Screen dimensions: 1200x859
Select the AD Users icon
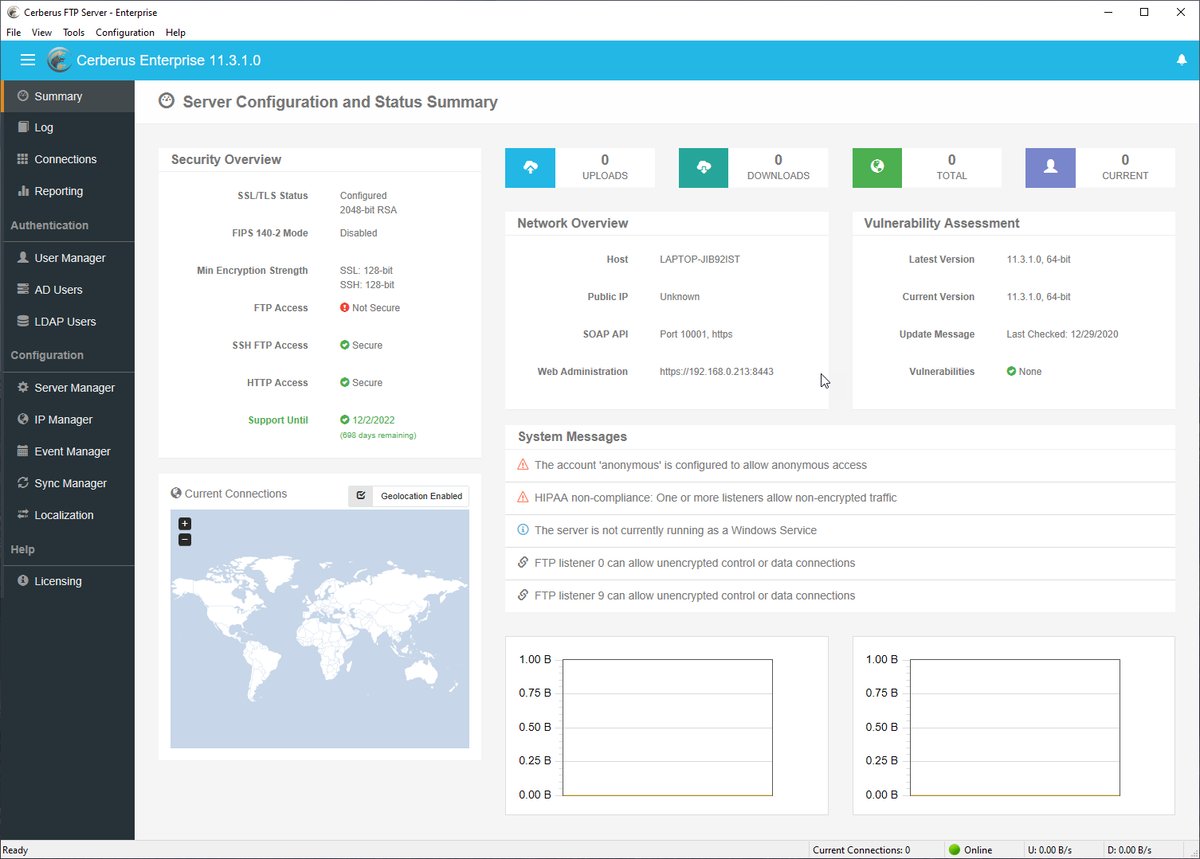(x=22, y=289)
